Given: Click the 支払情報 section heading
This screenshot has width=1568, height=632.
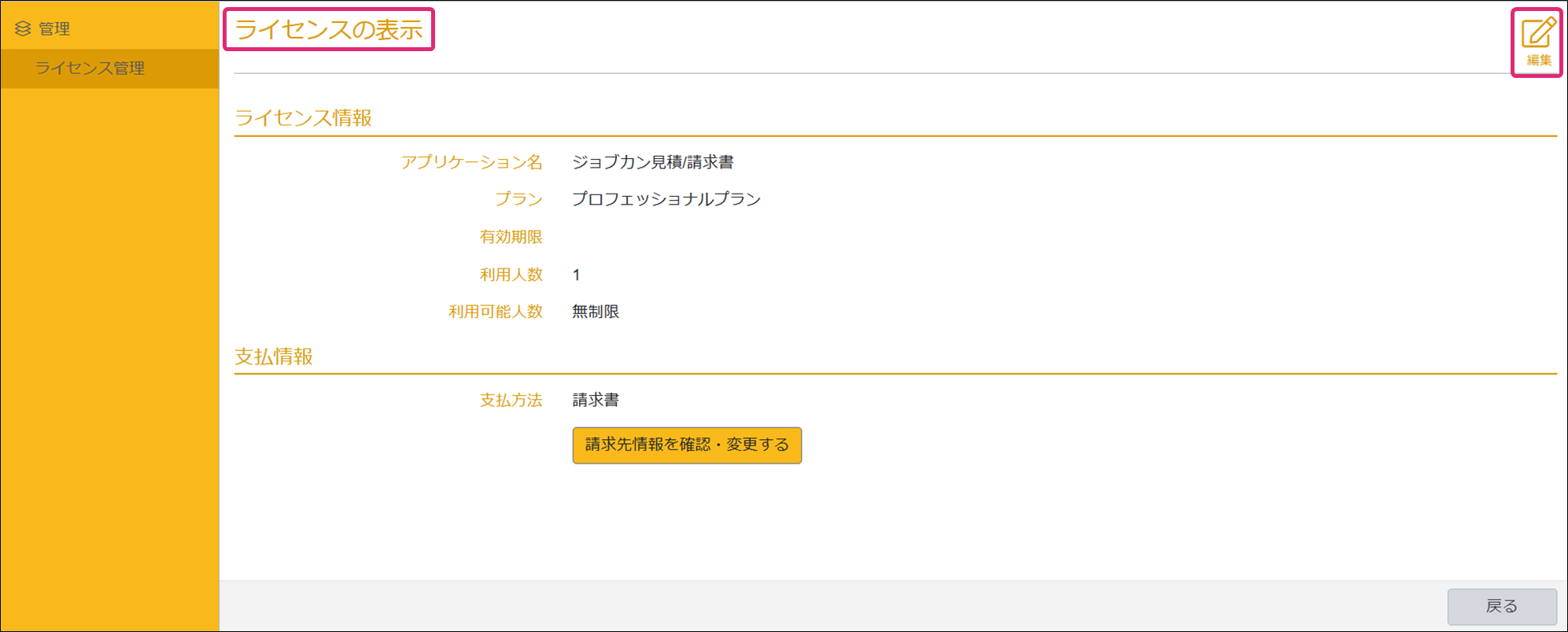Looking at the screenshot, I should pos(274,357).
